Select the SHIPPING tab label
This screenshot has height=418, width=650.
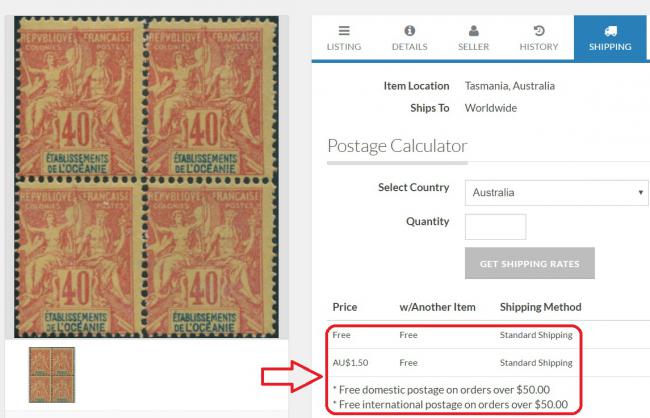point(610,46)
